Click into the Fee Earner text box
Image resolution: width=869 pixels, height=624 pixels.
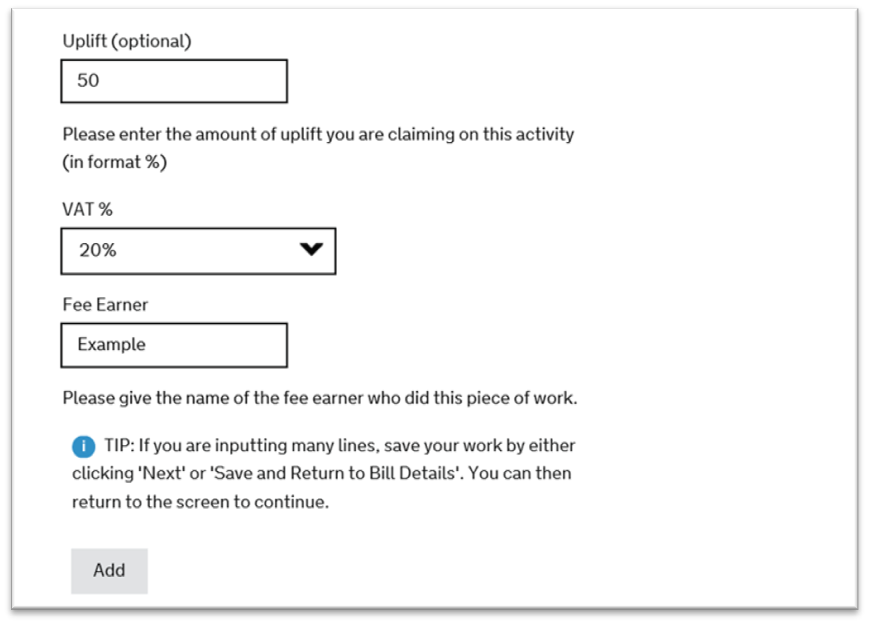pyautogui.click(x=174, y=345)
